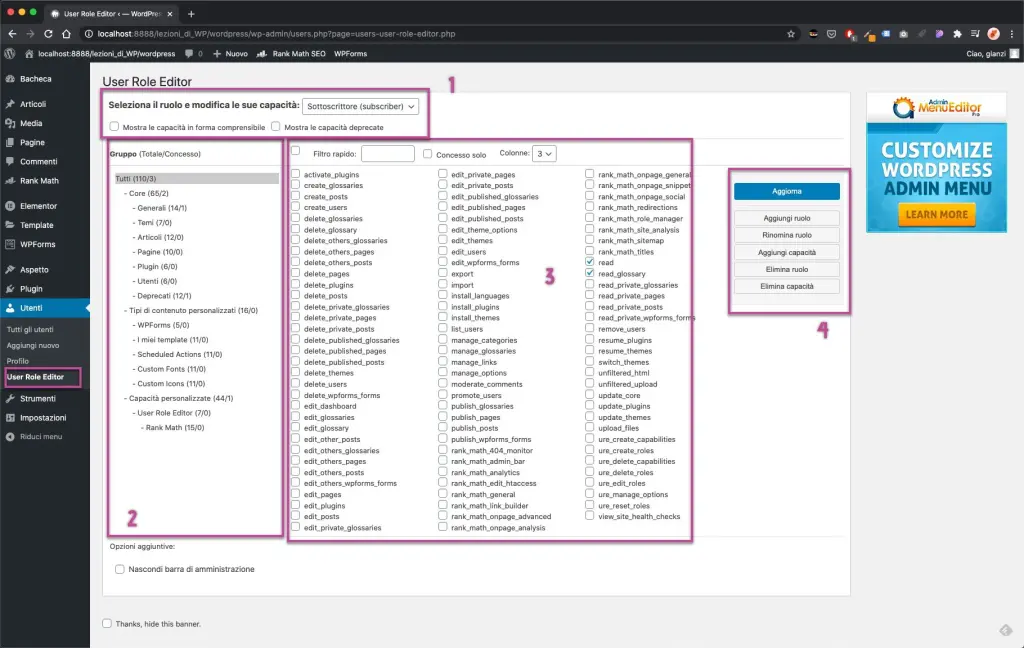Open the Media library icon
This screenshot has width=1024, height=648.
click(x=10, y=123)
